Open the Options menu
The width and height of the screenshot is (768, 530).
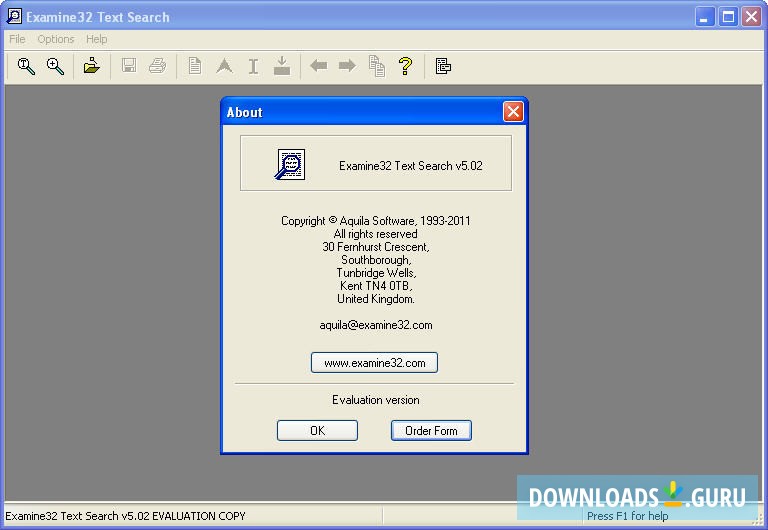tap(56, 39)
